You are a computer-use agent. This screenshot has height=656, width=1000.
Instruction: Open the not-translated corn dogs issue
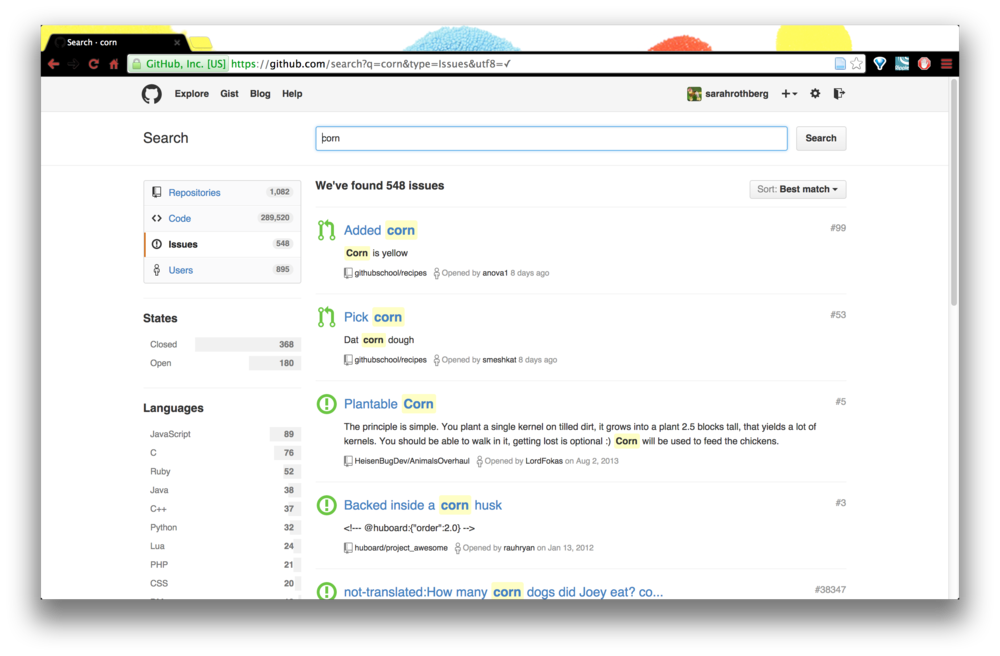point(503,592)
